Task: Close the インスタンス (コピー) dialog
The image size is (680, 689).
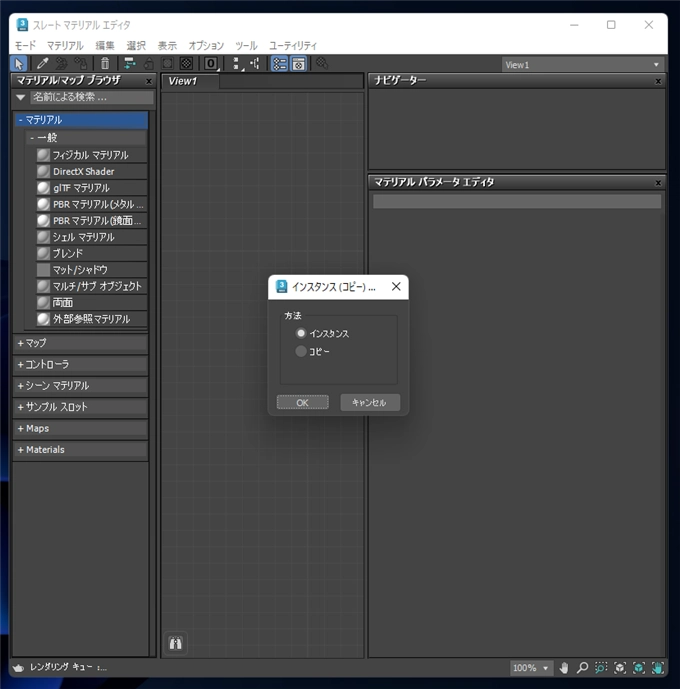Action: tap(396, 286)
